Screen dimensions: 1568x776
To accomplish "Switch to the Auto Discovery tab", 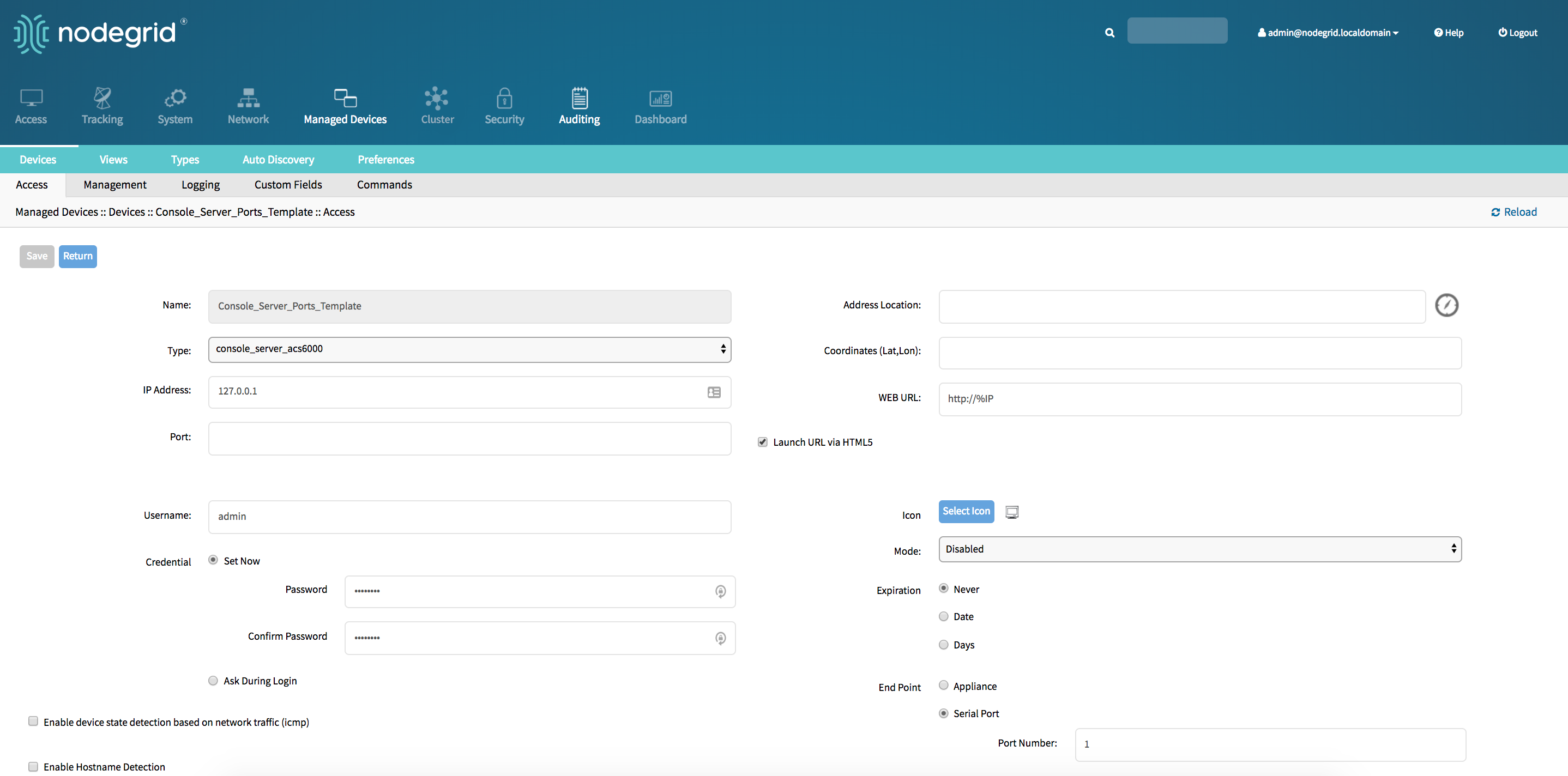I will (x=278, y=160).
